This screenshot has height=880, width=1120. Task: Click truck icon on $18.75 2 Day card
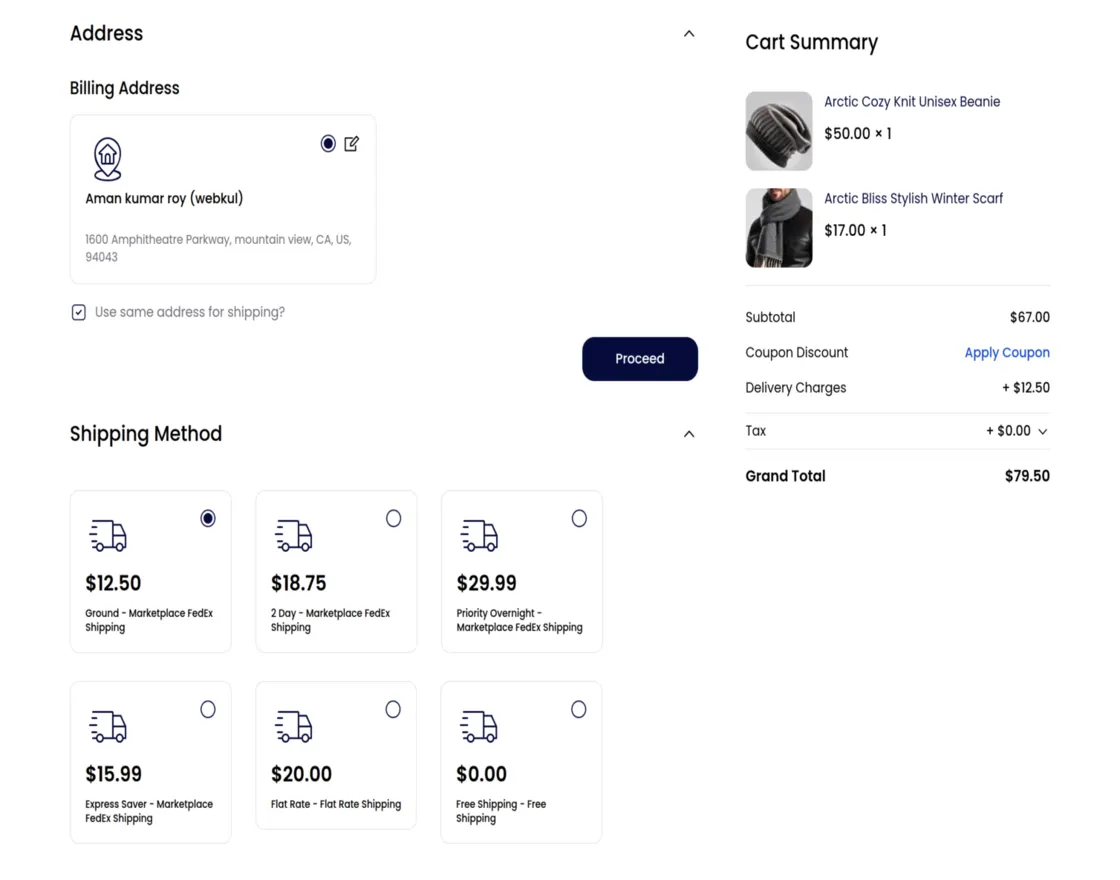[294, 535]
